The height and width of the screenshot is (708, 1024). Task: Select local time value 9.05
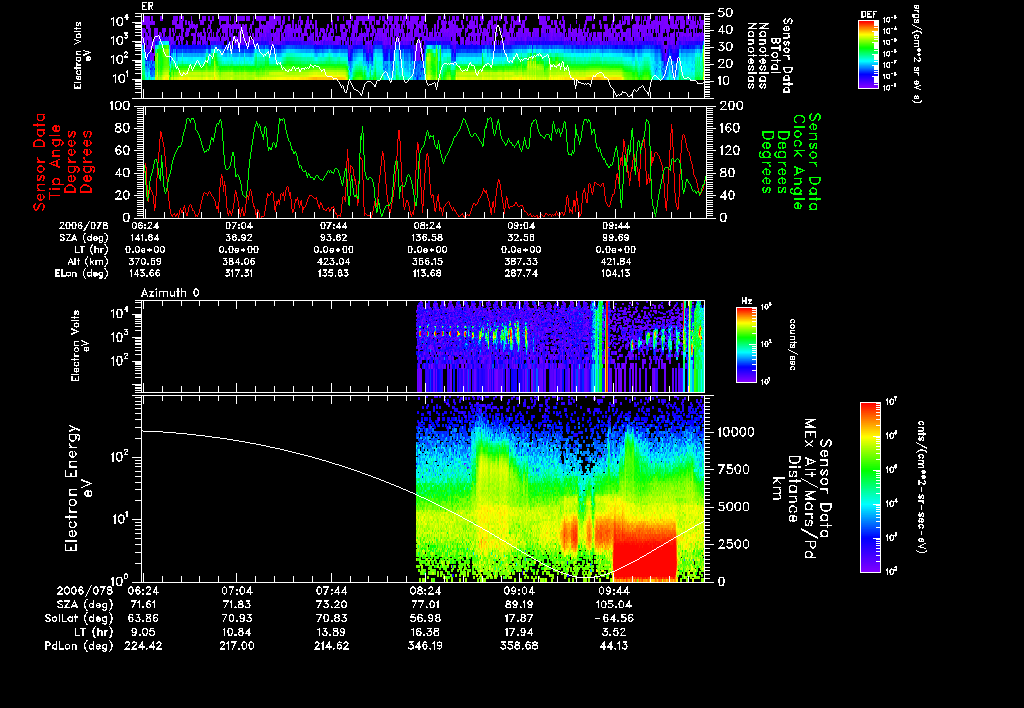pyautogui.click(x=144, y=632)
